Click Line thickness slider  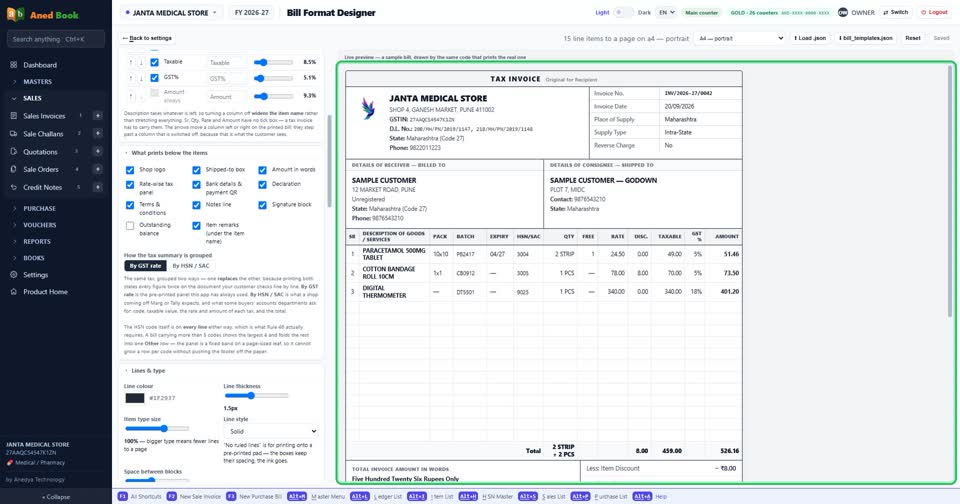point(256,396)
